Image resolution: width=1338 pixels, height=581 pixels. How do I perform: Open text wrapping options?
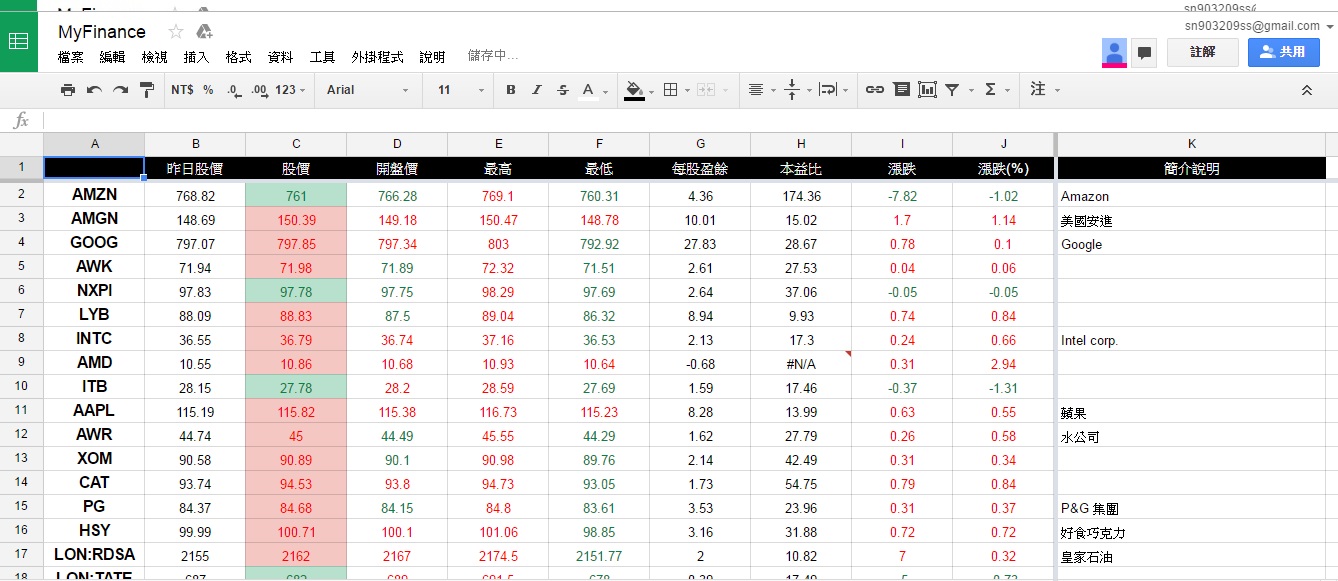point(833,90)
